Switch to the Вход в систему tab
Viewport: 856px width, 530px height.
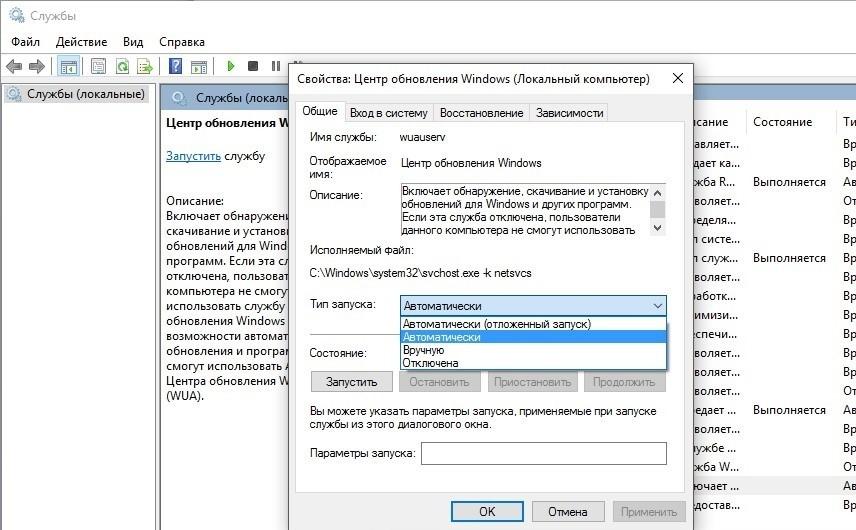pyautogui.click(x=389, y=112)
